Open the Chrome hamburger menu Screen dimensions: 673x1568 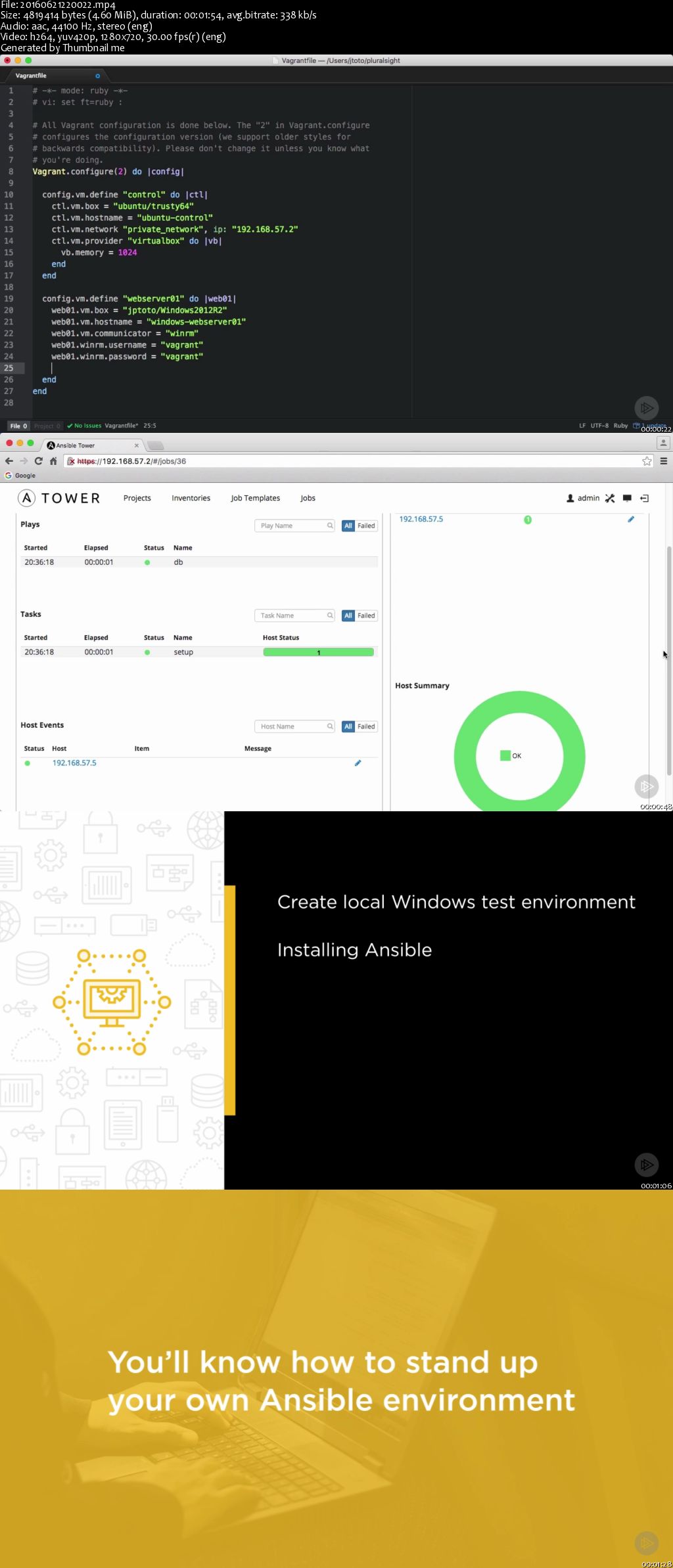(x=664, y=461)
